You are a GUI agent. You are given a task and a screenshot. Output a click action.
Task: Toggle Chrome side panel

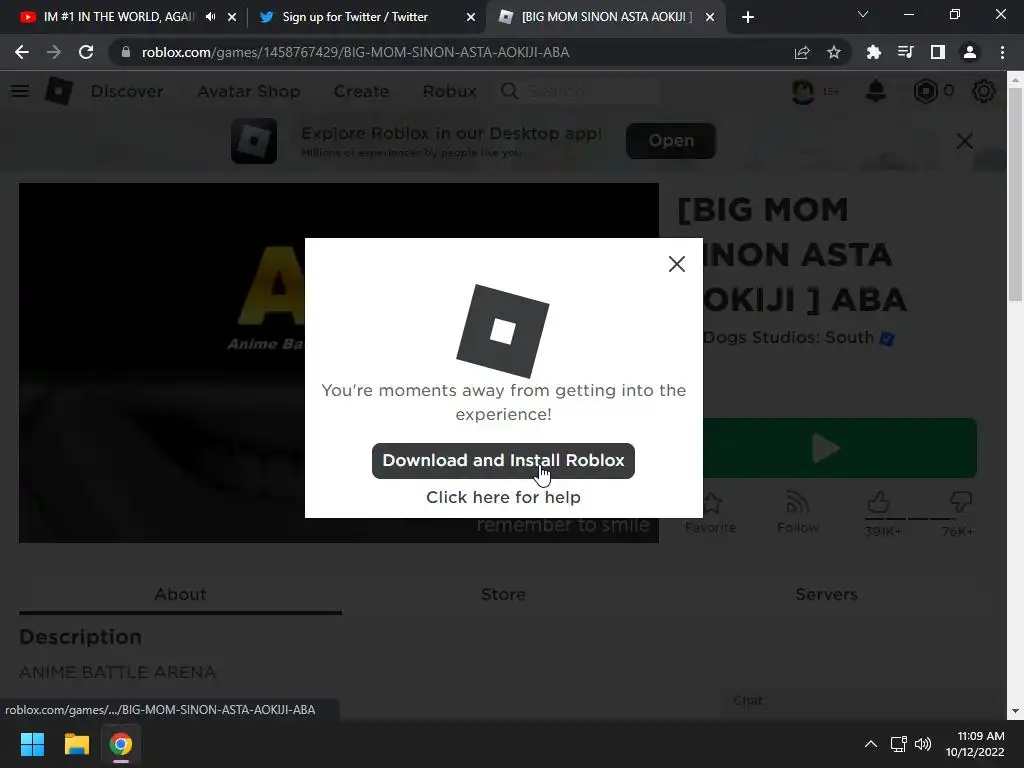[938, 52]
